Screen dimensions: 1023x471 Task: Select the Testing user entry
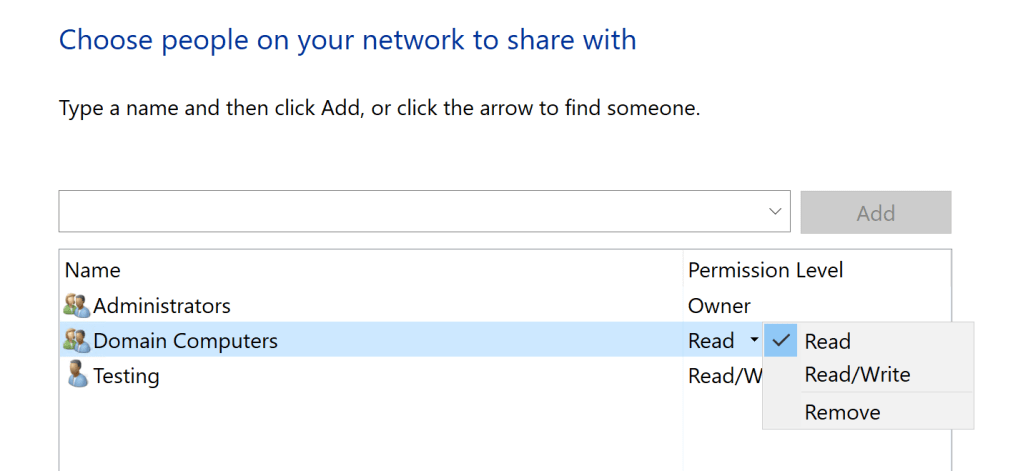(x=126, y=376)
